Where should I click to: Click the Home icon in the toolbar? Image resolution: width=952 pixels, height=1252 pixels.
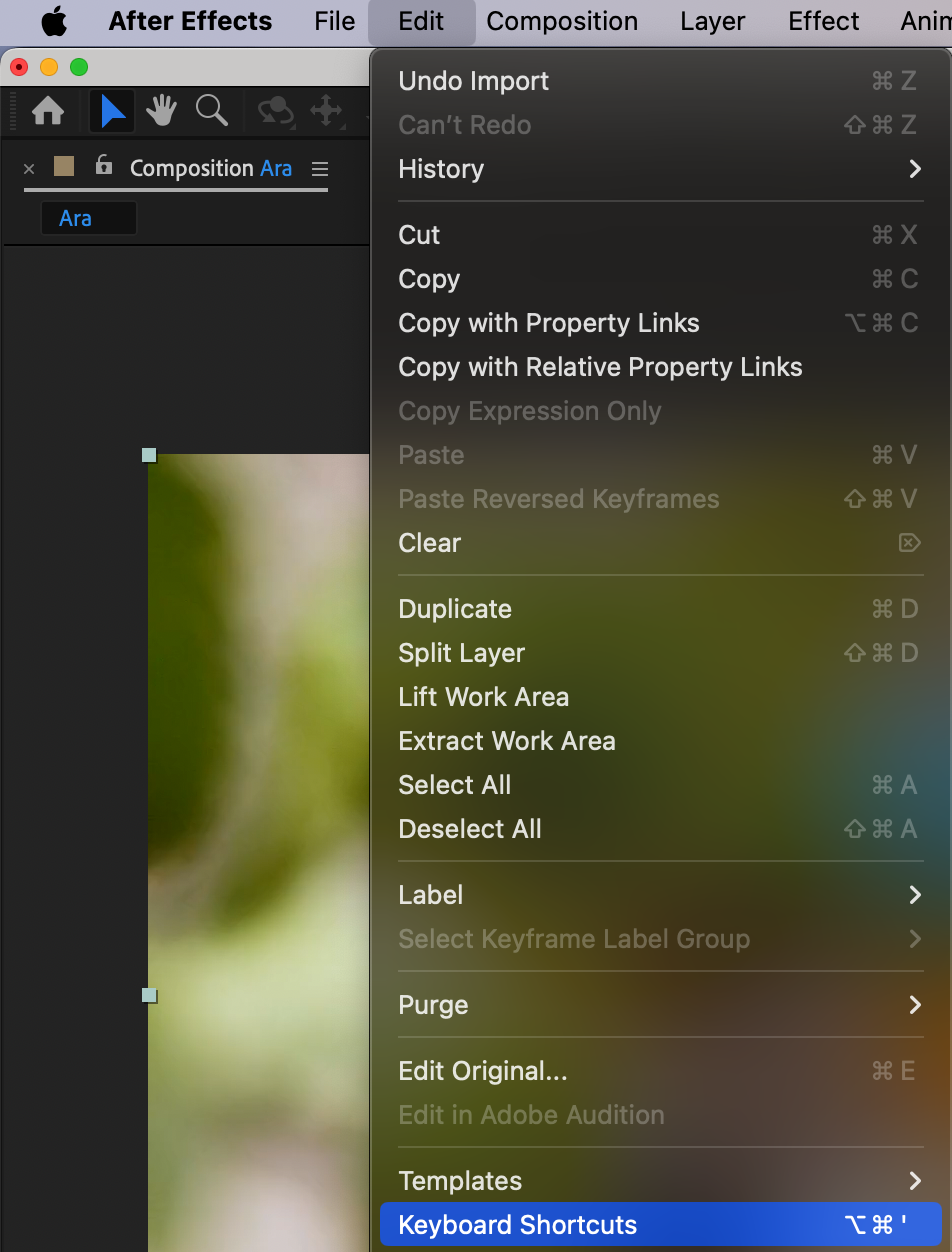coord(48,111)
